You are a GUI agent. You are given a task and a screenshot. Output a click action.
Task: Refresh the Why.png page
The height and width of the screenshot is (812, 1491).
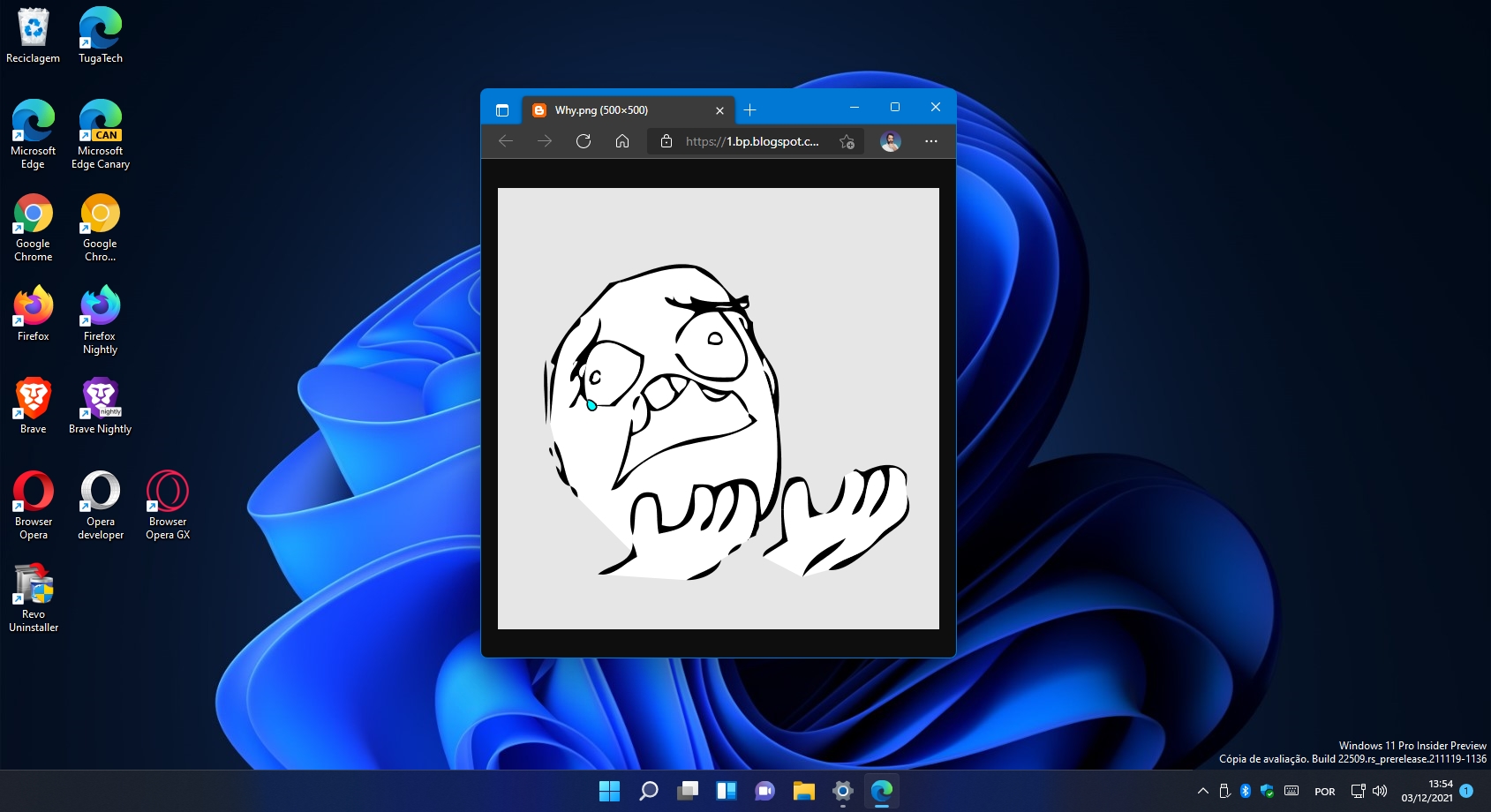tap(584, 141)
